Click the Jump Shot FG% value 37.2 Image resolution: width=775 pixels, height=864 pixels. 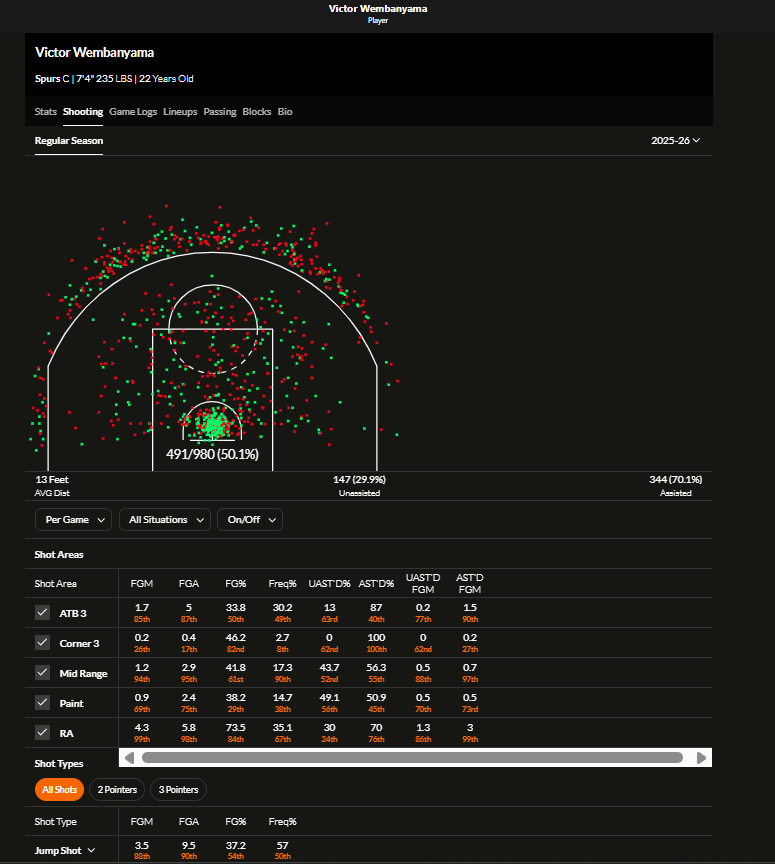tap(235, 845)
